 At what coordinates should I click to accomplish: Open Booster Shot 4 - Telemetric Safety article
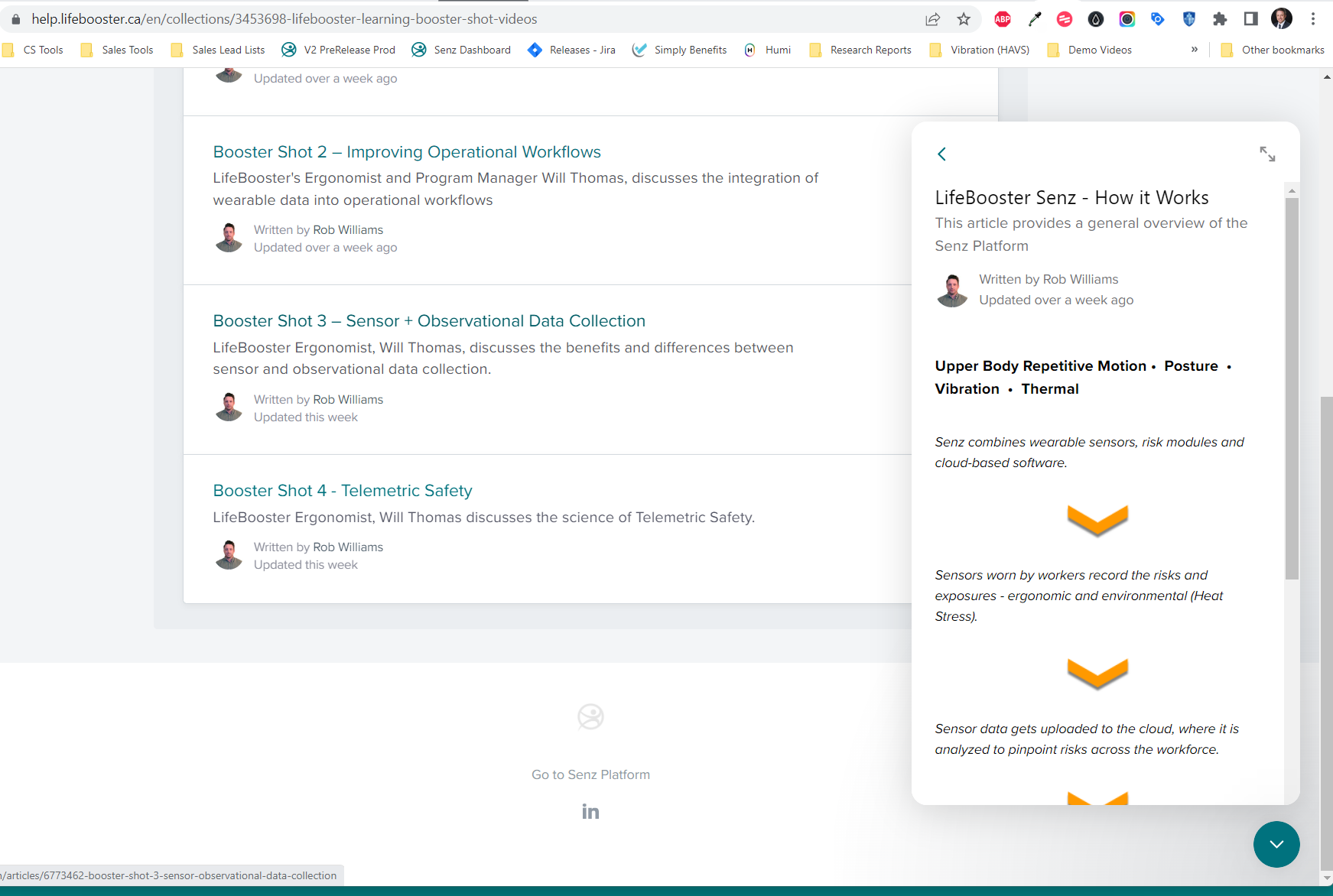(x=343, y=491)
